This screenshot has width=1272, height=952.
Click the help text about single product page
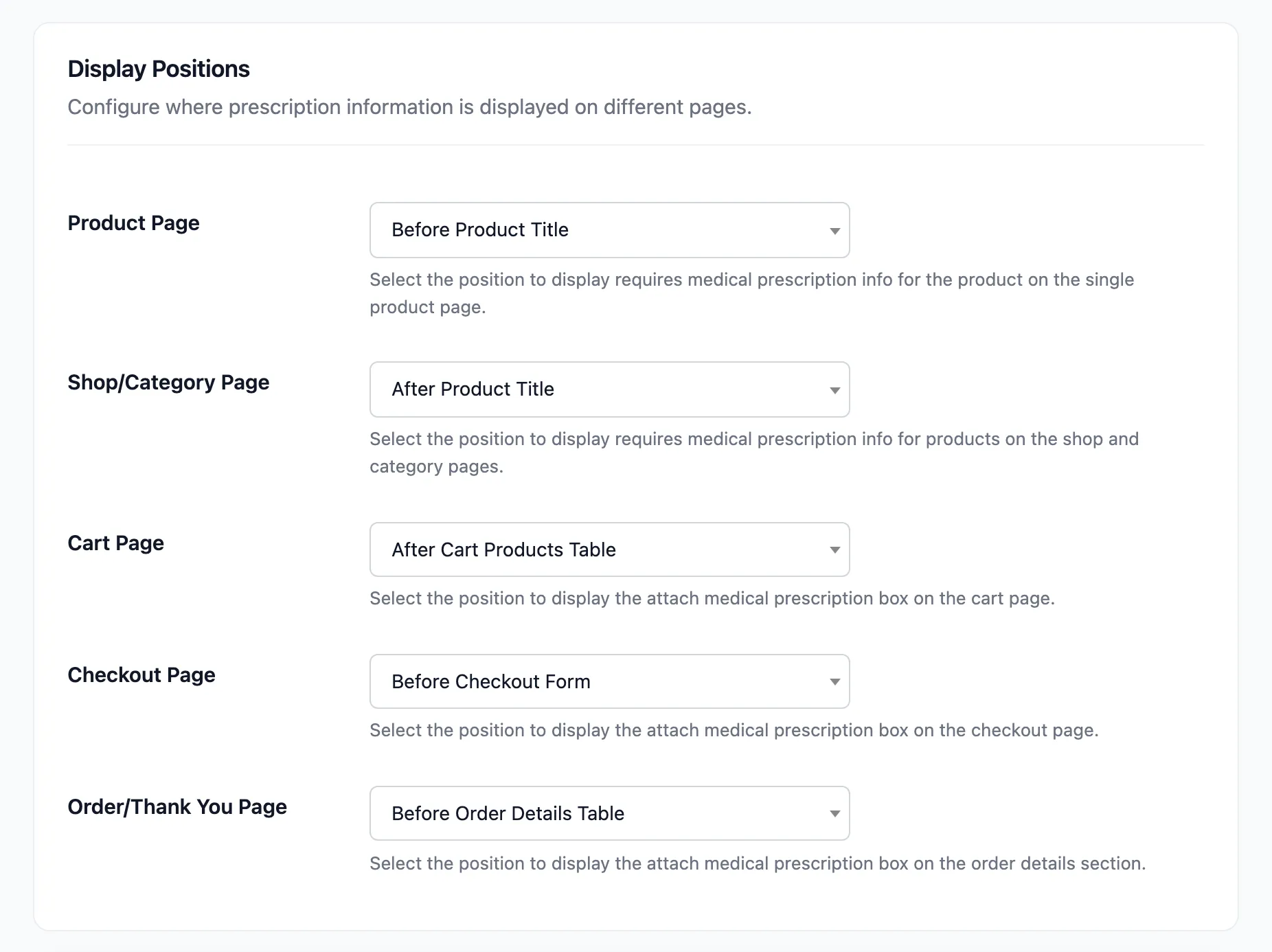[751, 293]
